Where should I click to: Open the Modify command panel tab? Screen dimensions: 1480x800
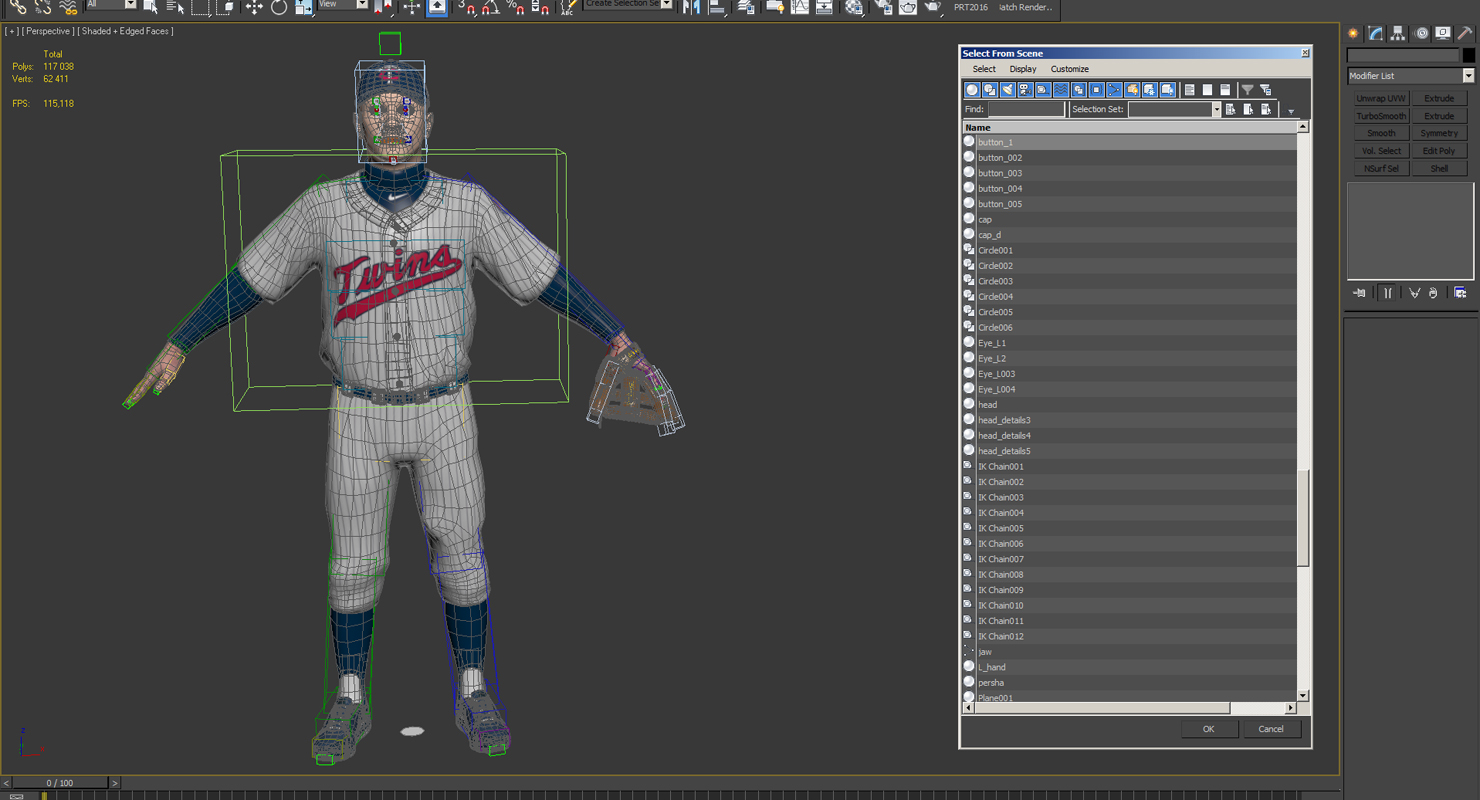1376,33
